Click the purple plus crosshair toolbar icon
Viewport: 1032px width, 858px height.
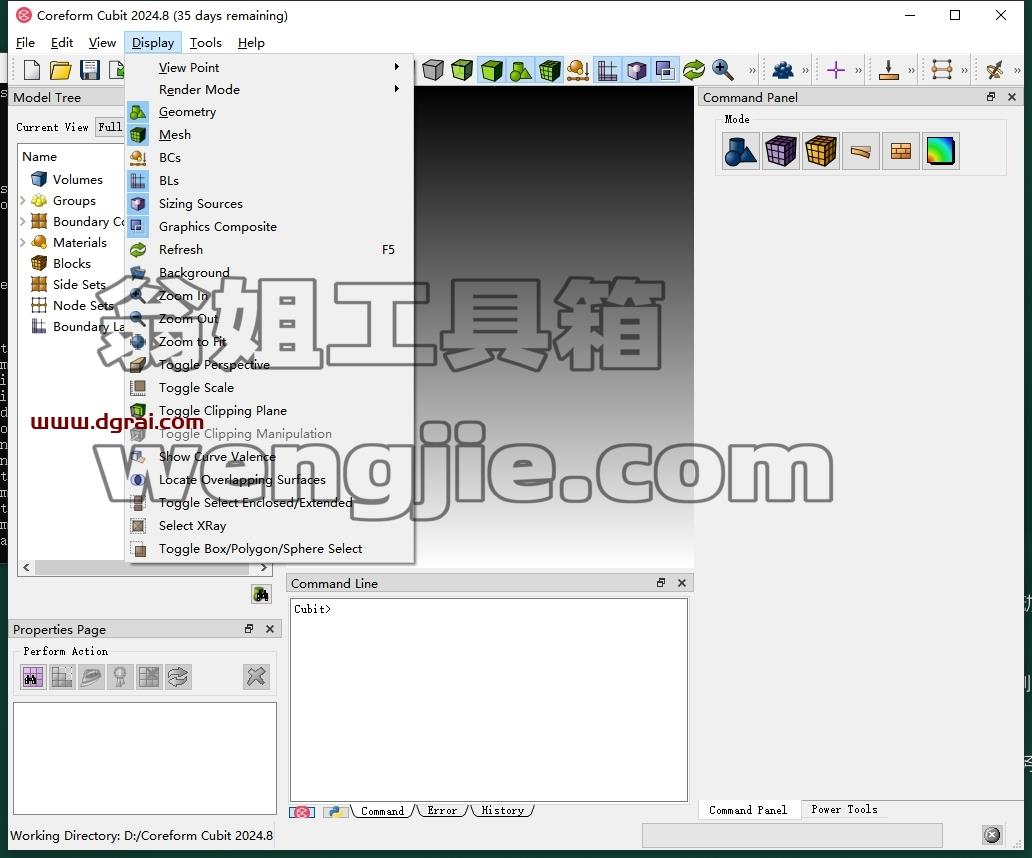(836, 70)
